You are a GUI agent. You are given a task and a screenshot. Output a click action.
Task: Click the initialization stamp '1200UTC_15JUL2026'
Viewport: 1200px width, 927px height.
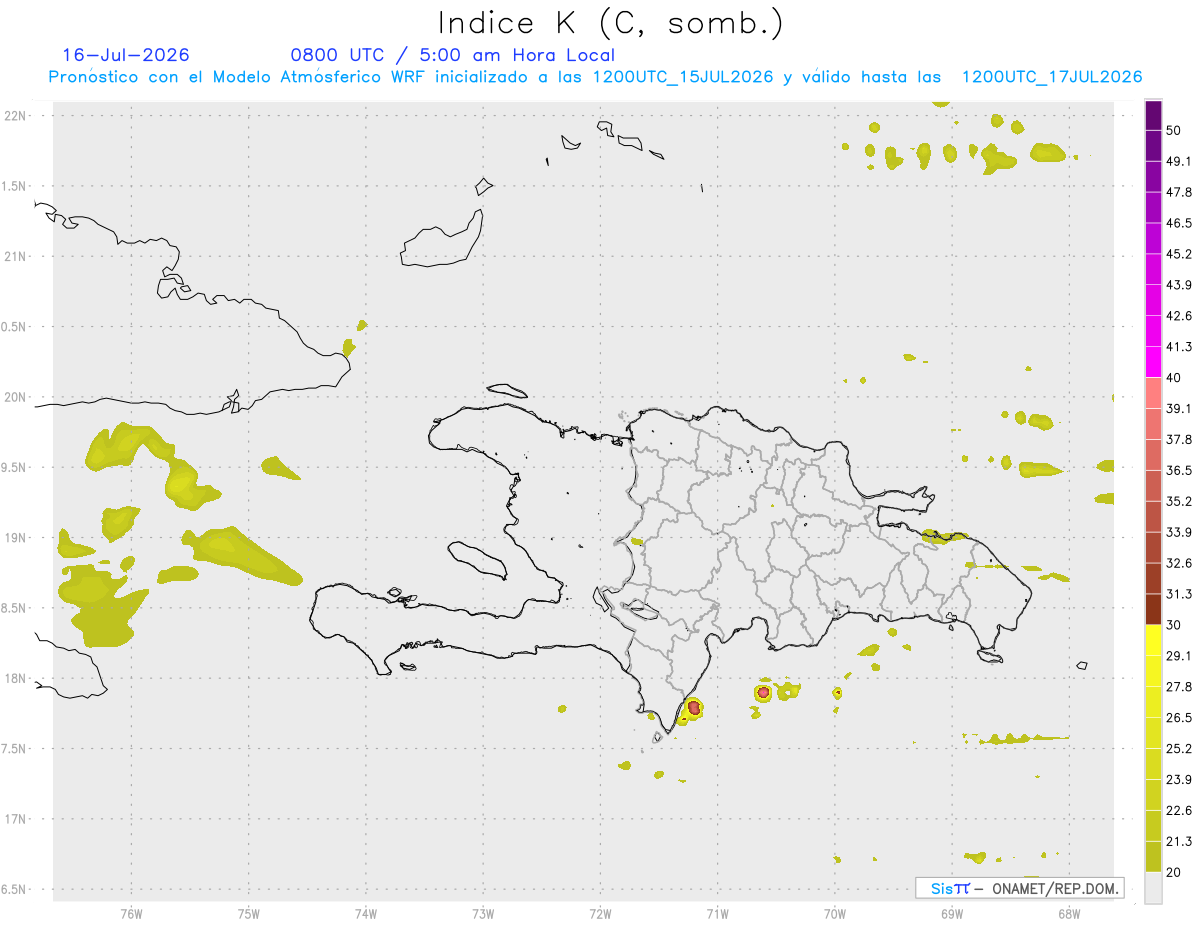(683, 77)
